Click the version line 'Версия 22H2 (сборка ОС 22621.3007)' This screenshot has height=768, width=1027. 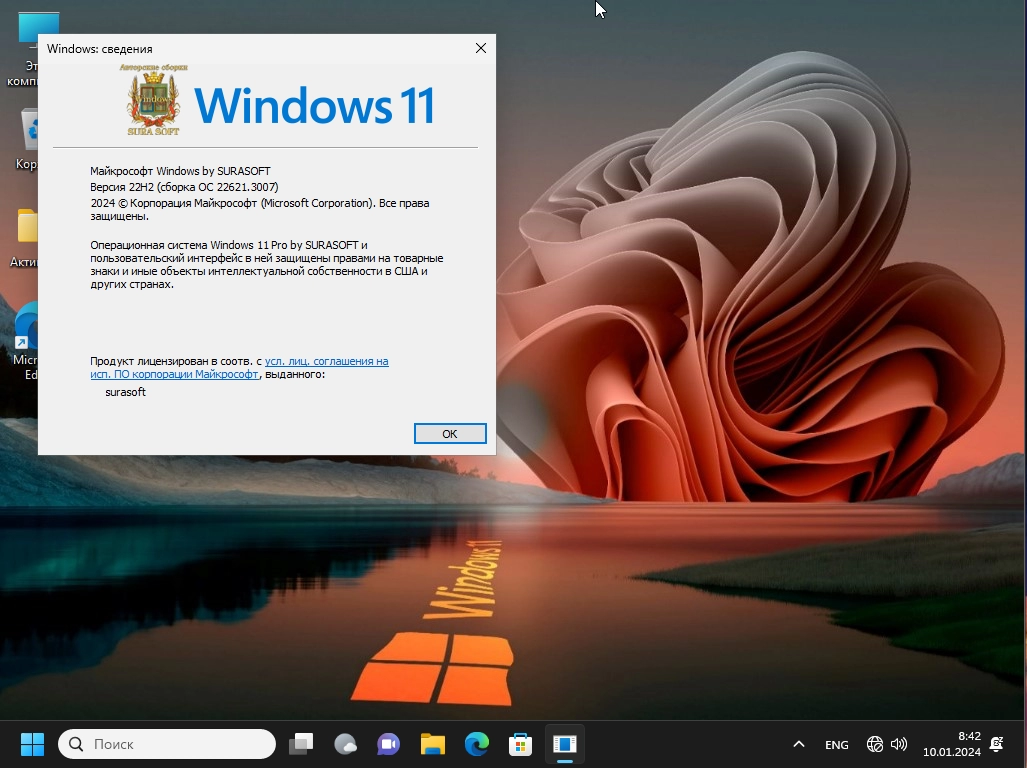coord(184,187)
